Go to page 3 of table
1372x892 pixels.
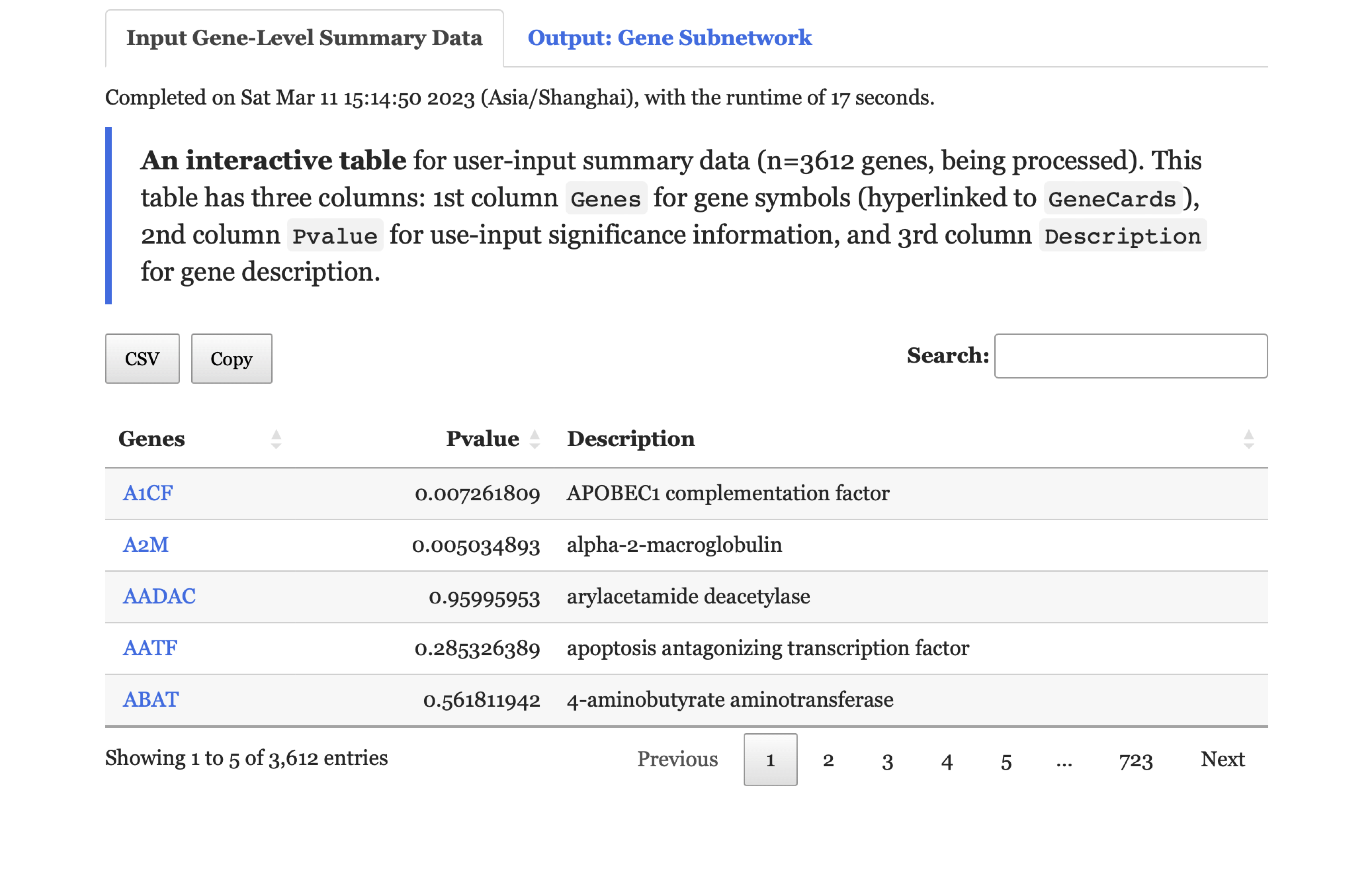[x=887, y=760]
